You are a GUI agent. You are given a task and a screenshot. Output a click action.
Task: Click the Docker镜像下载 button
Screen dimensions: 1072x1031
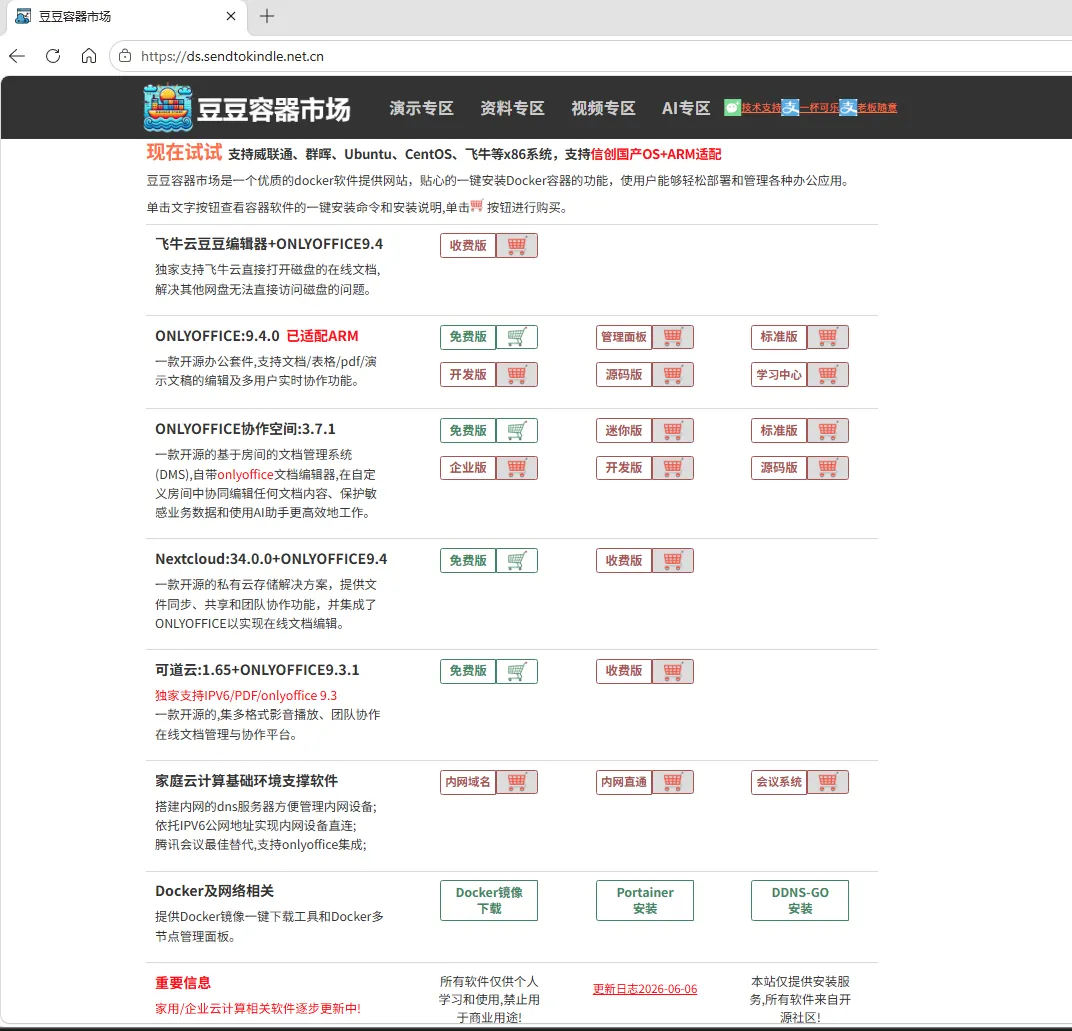[489, 900]
